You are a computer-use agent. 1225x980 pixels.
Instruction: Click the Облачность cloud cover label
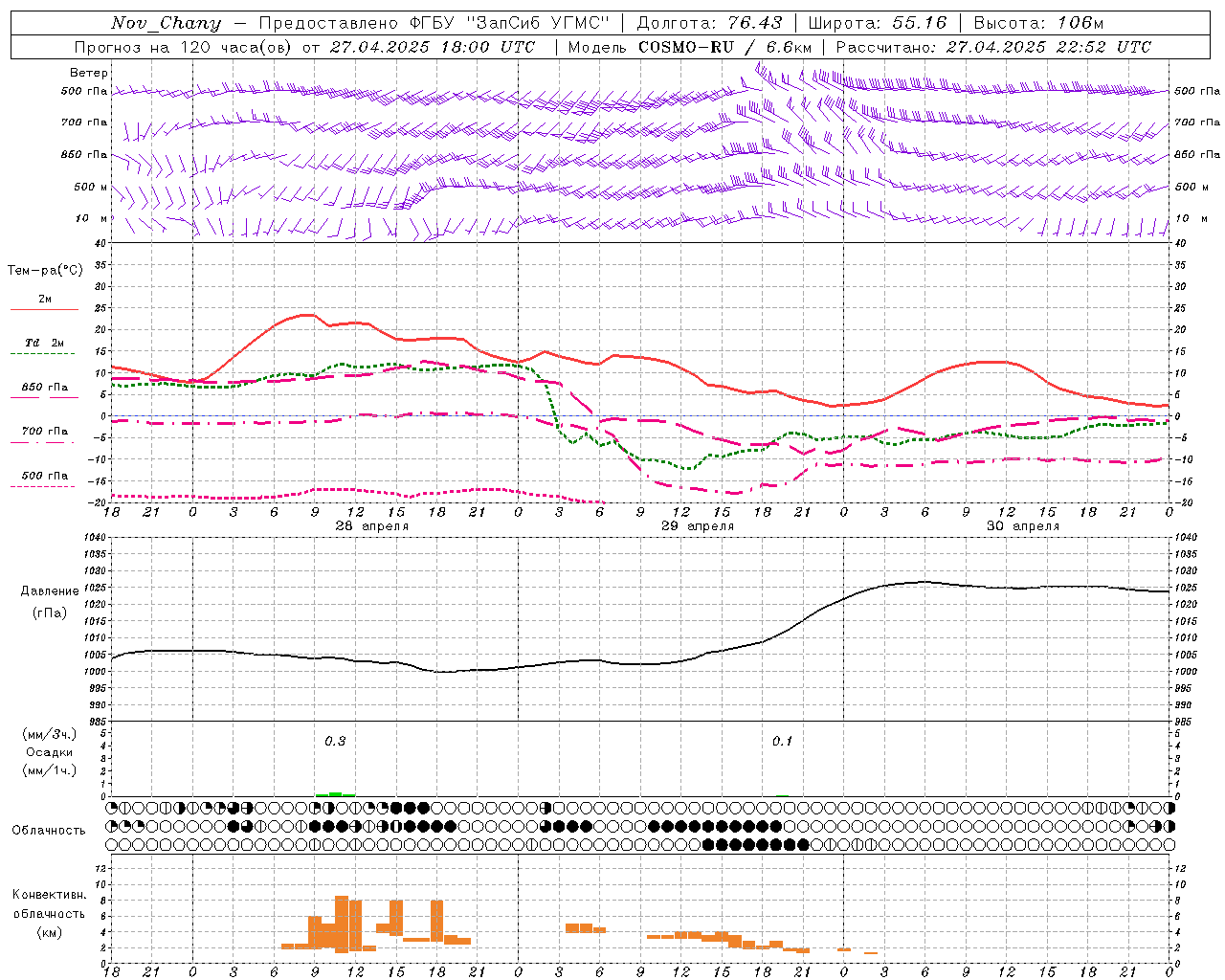point(49,830)
